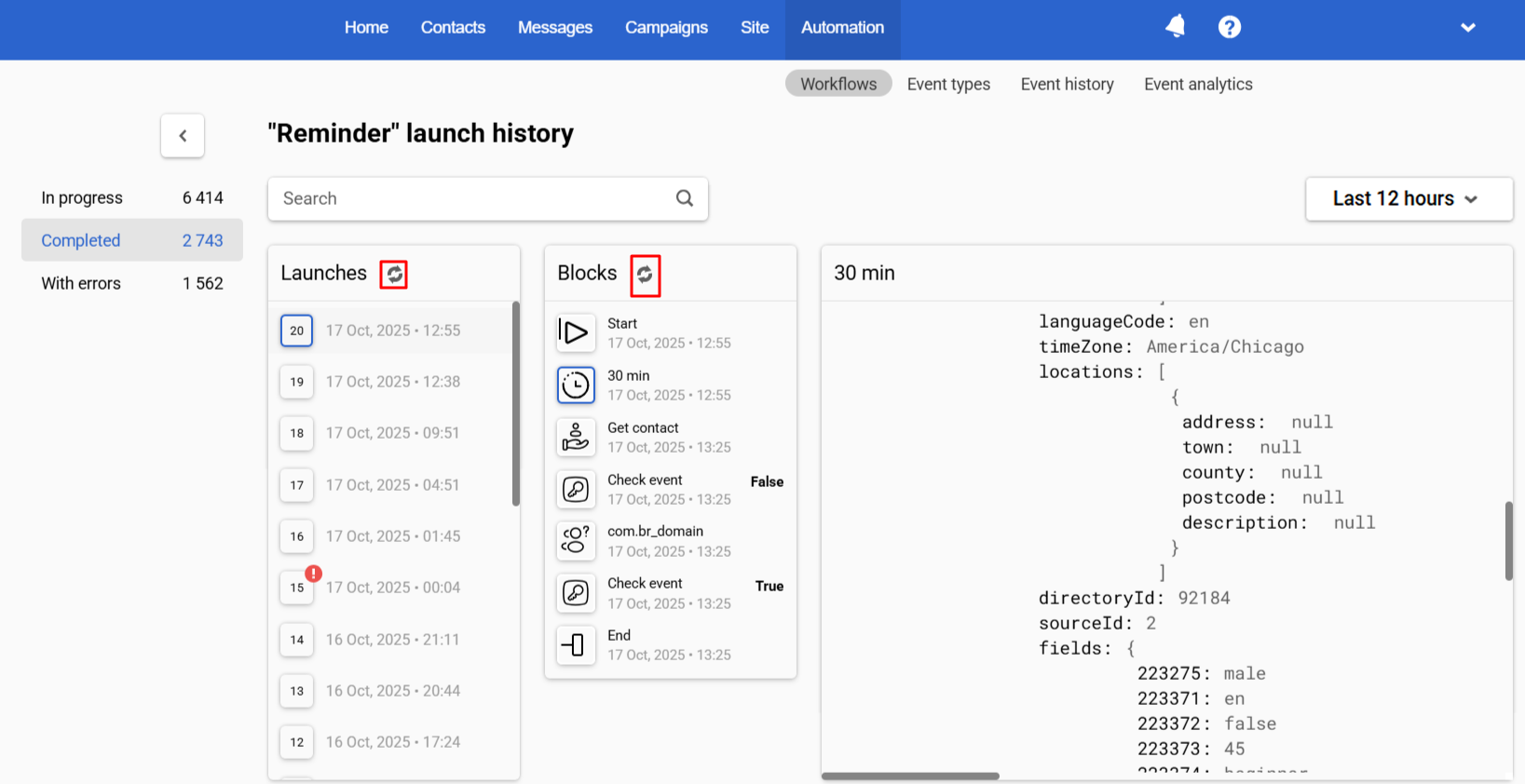Open launch number 12
The image size is (1525, 784).
coord(296,742)
